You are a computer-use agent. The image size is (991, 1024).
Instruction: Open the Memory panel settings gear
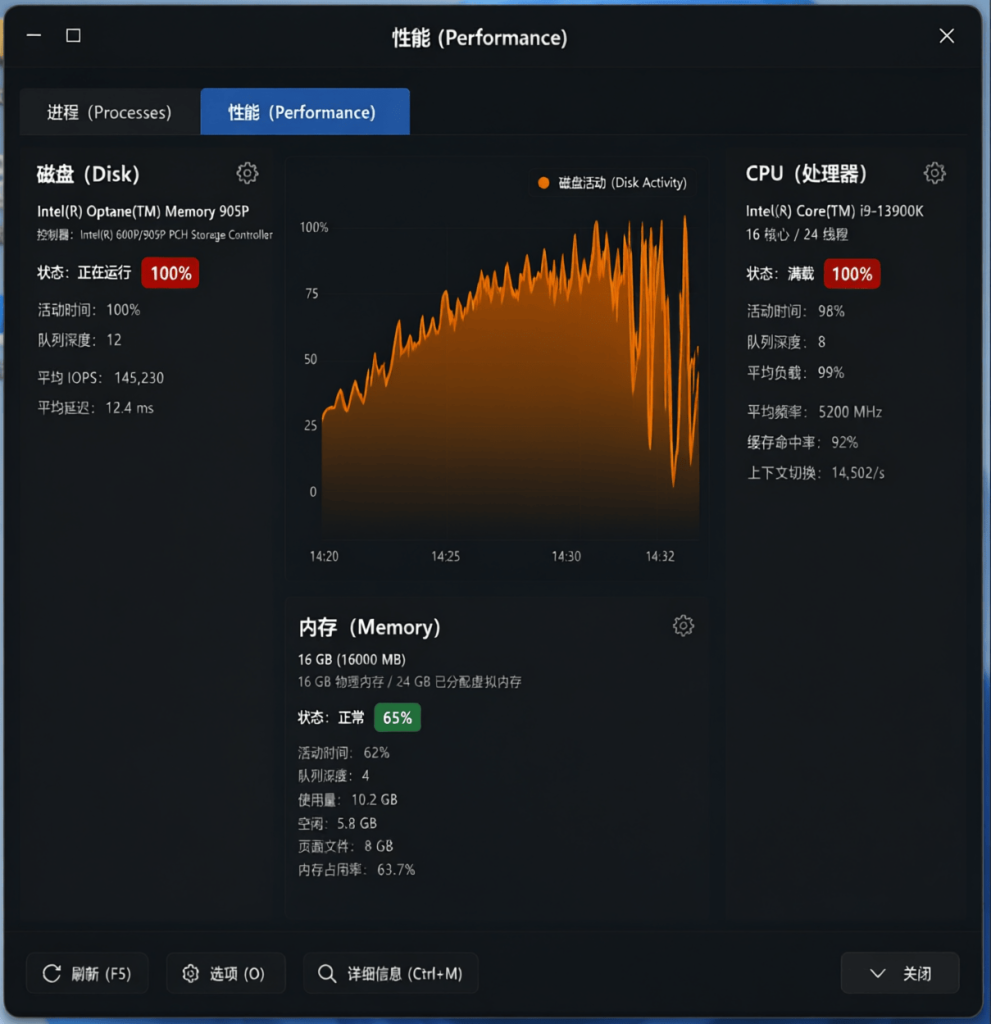pyautogui.click(x=683, y=626)
